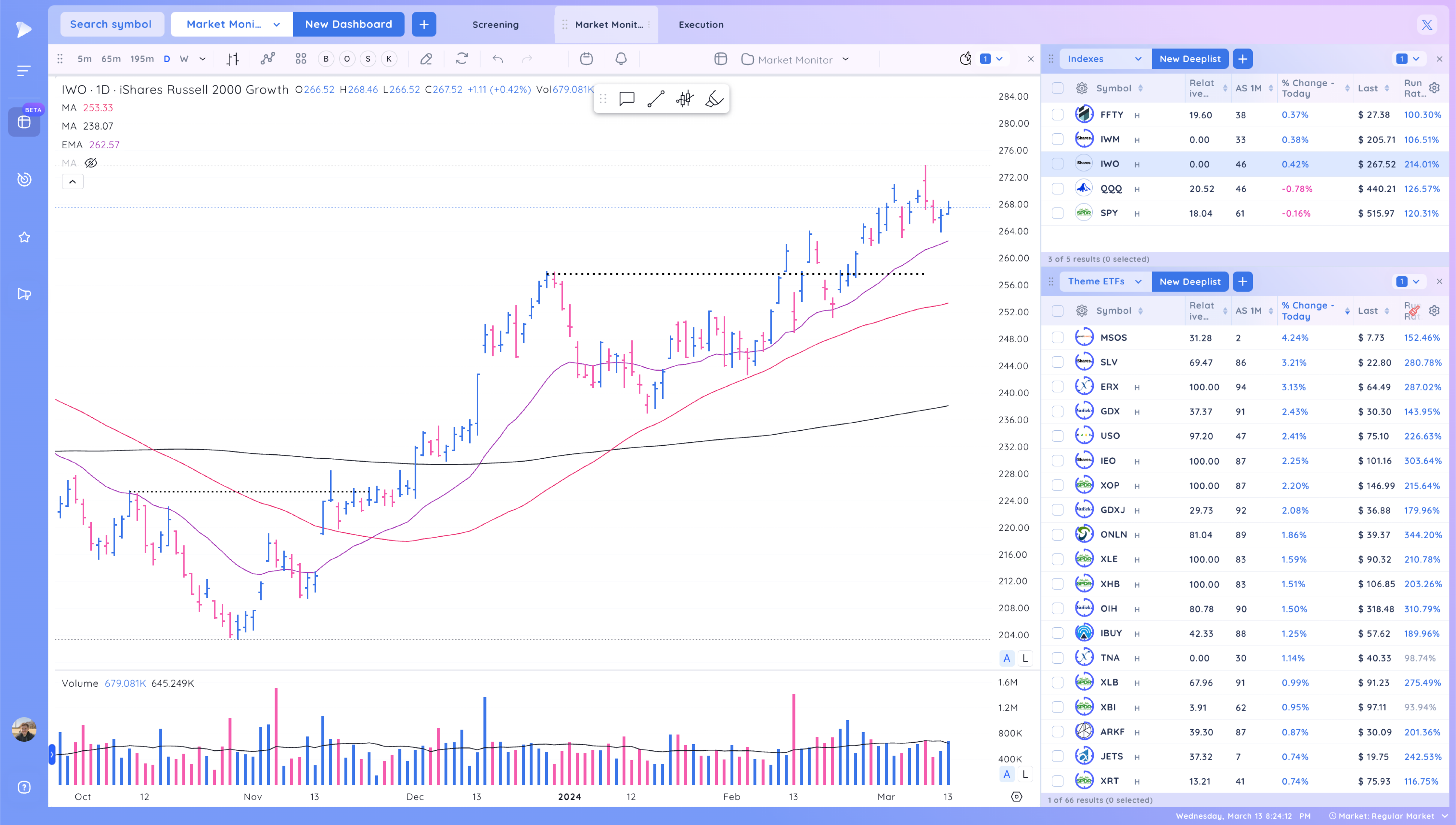Screen dimensions: 1456x825
Task: Open Market: Regular Market status dropdown
Action: [1389, 816]
